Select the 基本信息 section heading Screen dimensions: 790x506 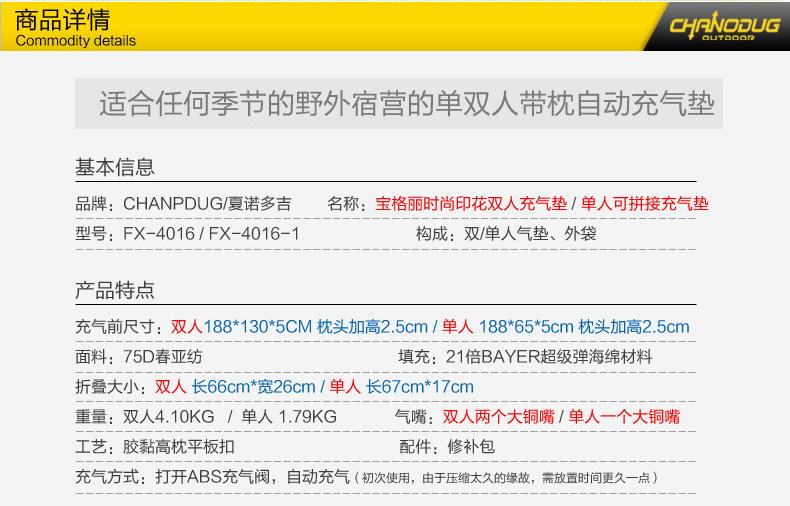tap(115, 167)
